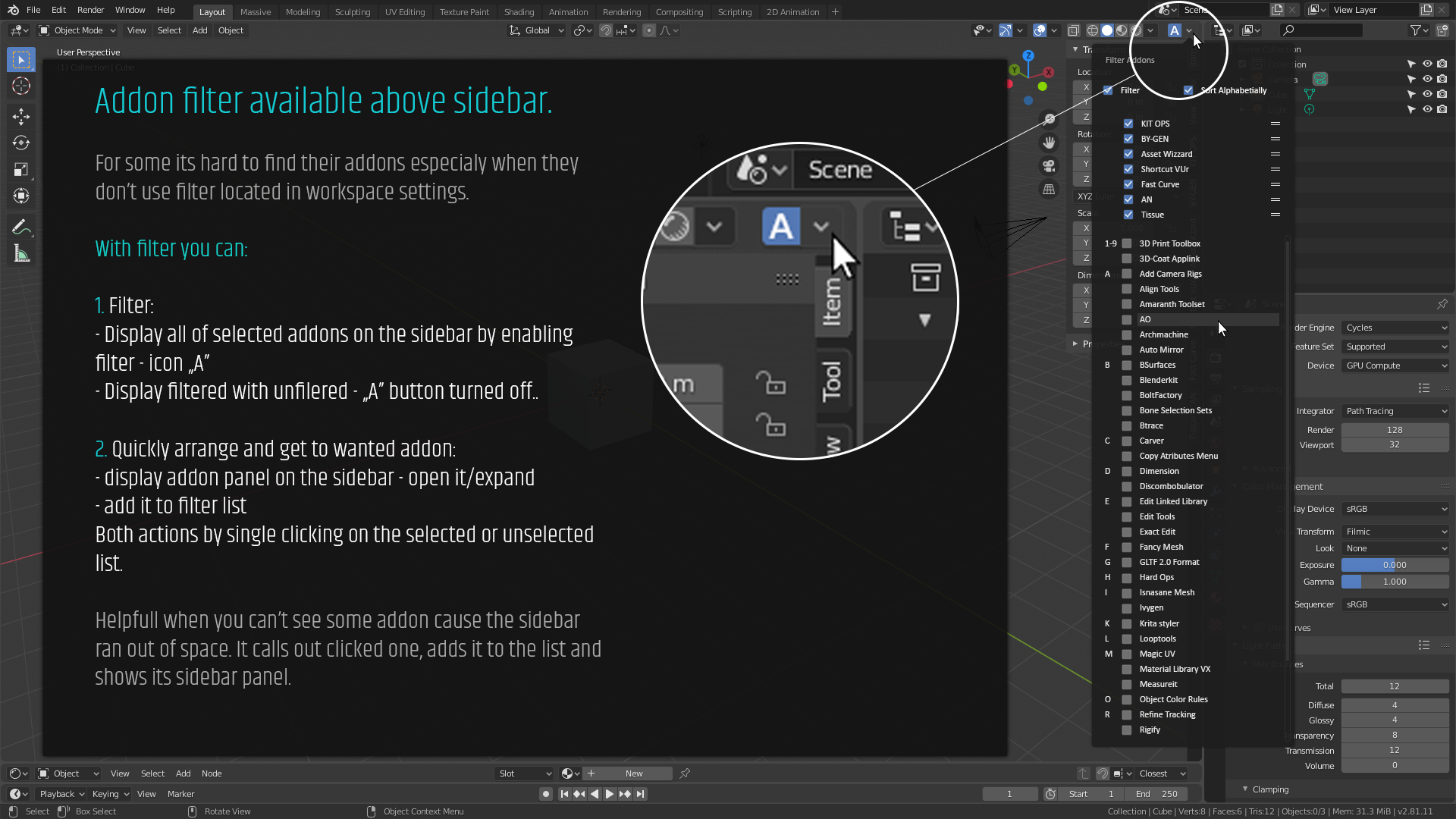Toggle the Sort Alphabetially checkbox
The width and height of the screenshot is (1456, 819).
(x=1188, y=90)
